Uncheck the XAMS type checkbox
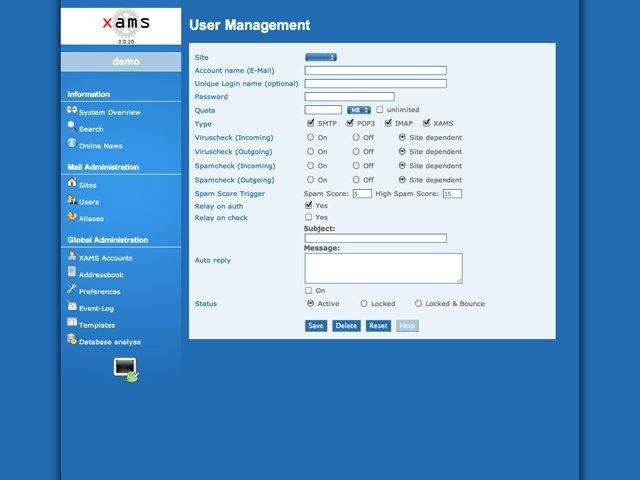This screenshot has height=480, width=640. pos(427,122)
